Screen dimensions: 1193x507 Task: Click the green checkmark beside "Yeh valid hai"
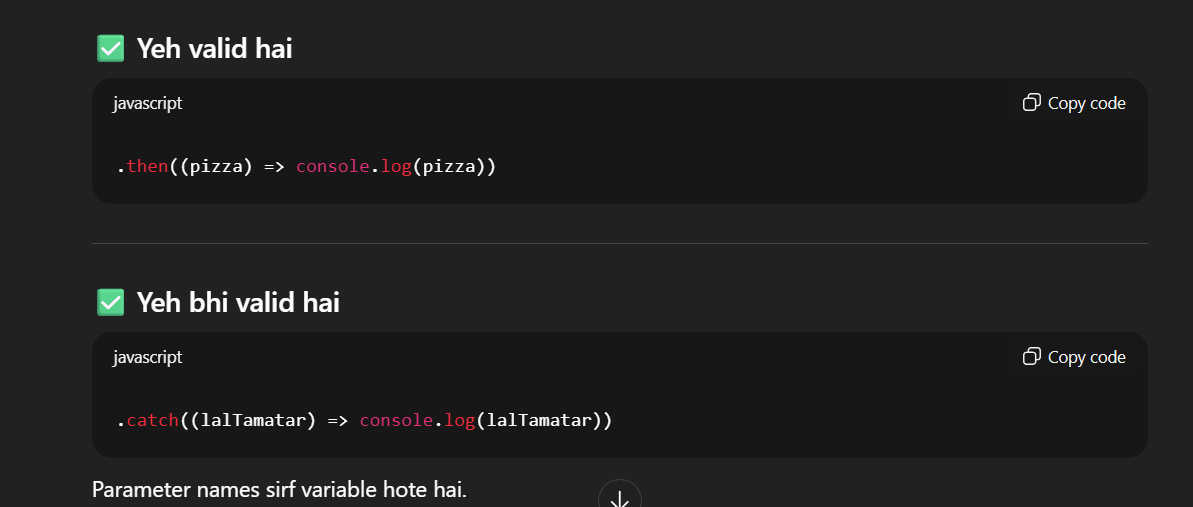[x=110, y=48]
